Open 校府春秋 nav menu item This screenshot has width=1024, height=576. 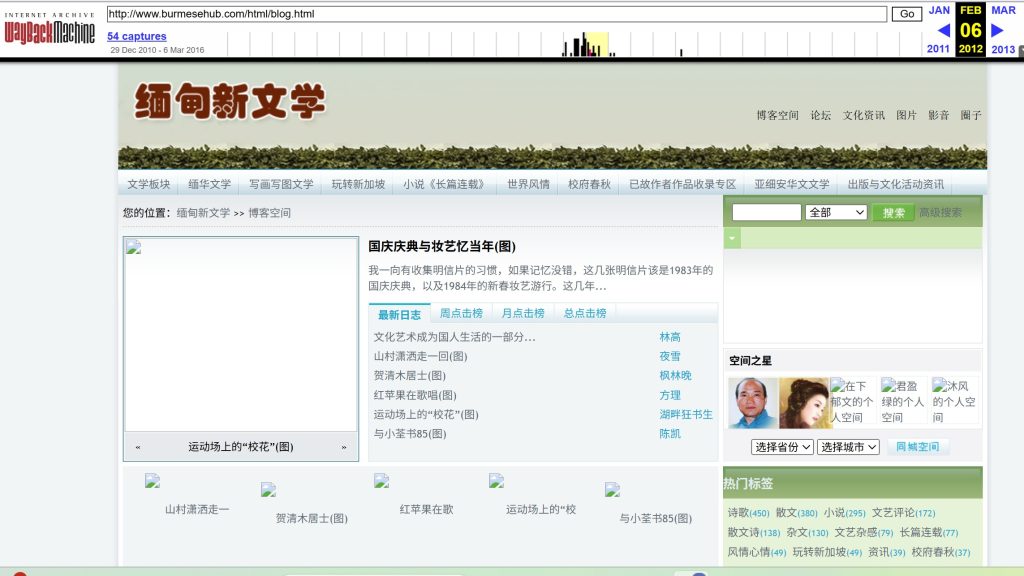click(589, 184)
